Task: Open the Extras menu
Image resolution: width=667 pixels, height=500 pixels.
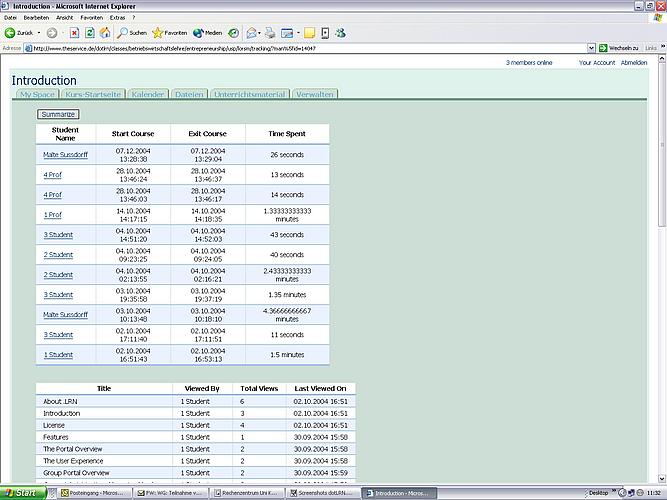Action: coord(117,17)
